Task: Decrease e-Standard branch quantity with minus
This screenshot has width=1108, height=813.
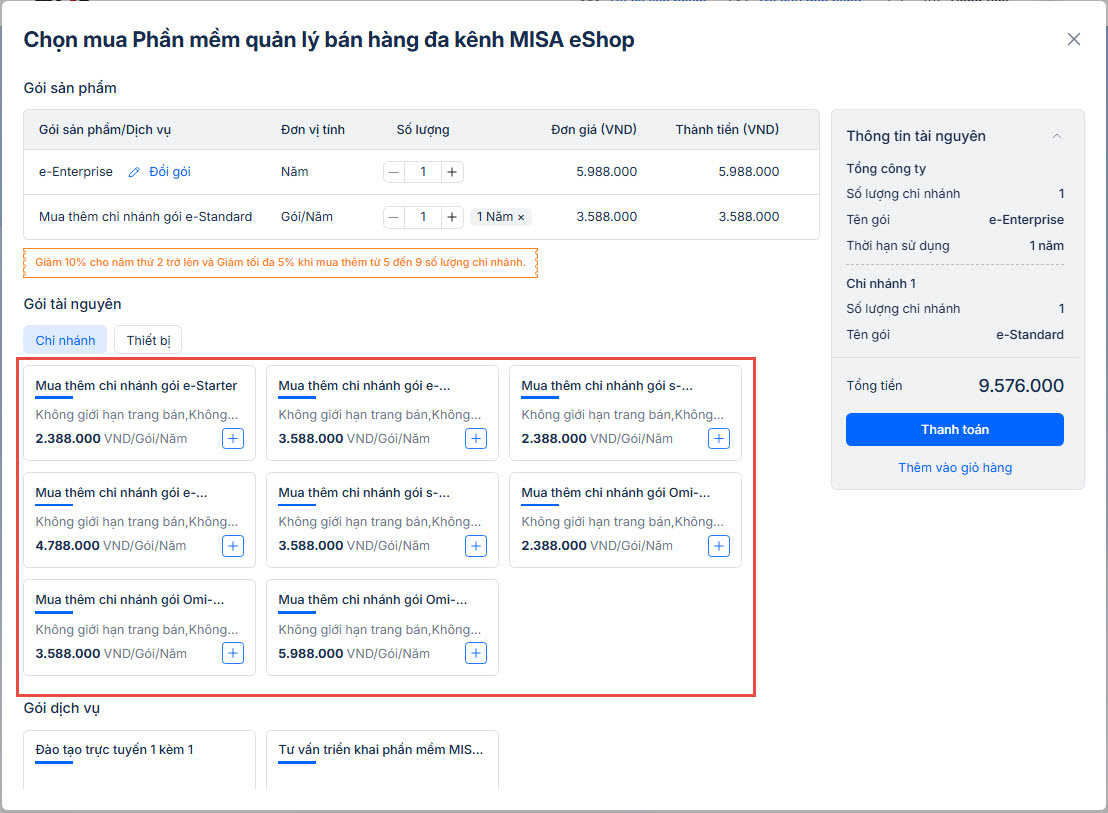Action: coord(394,217)
